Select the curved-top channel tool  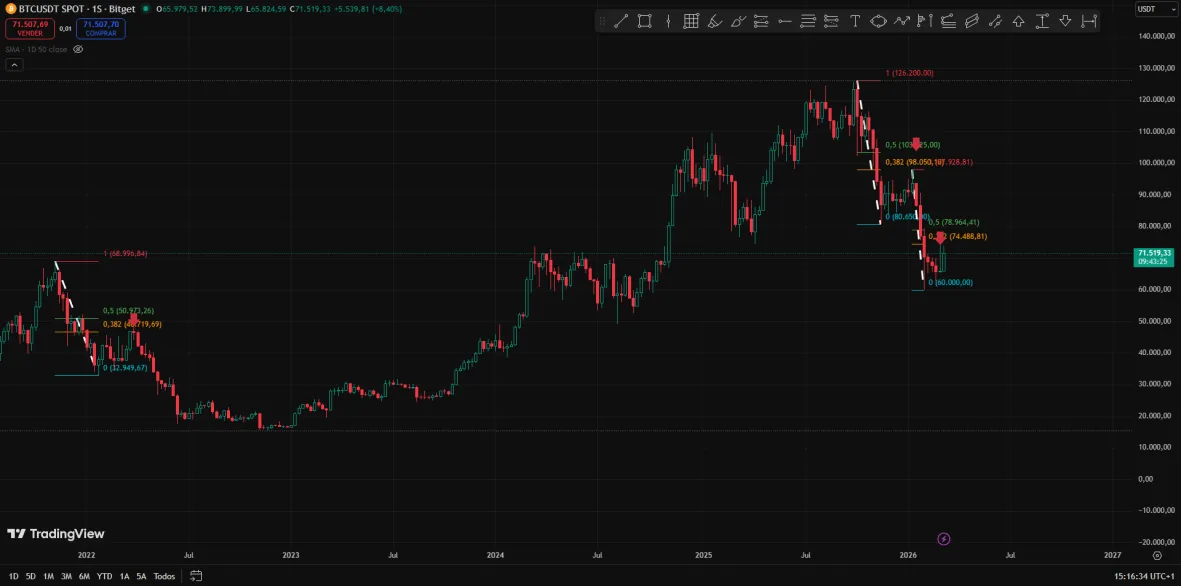(948, 21)
